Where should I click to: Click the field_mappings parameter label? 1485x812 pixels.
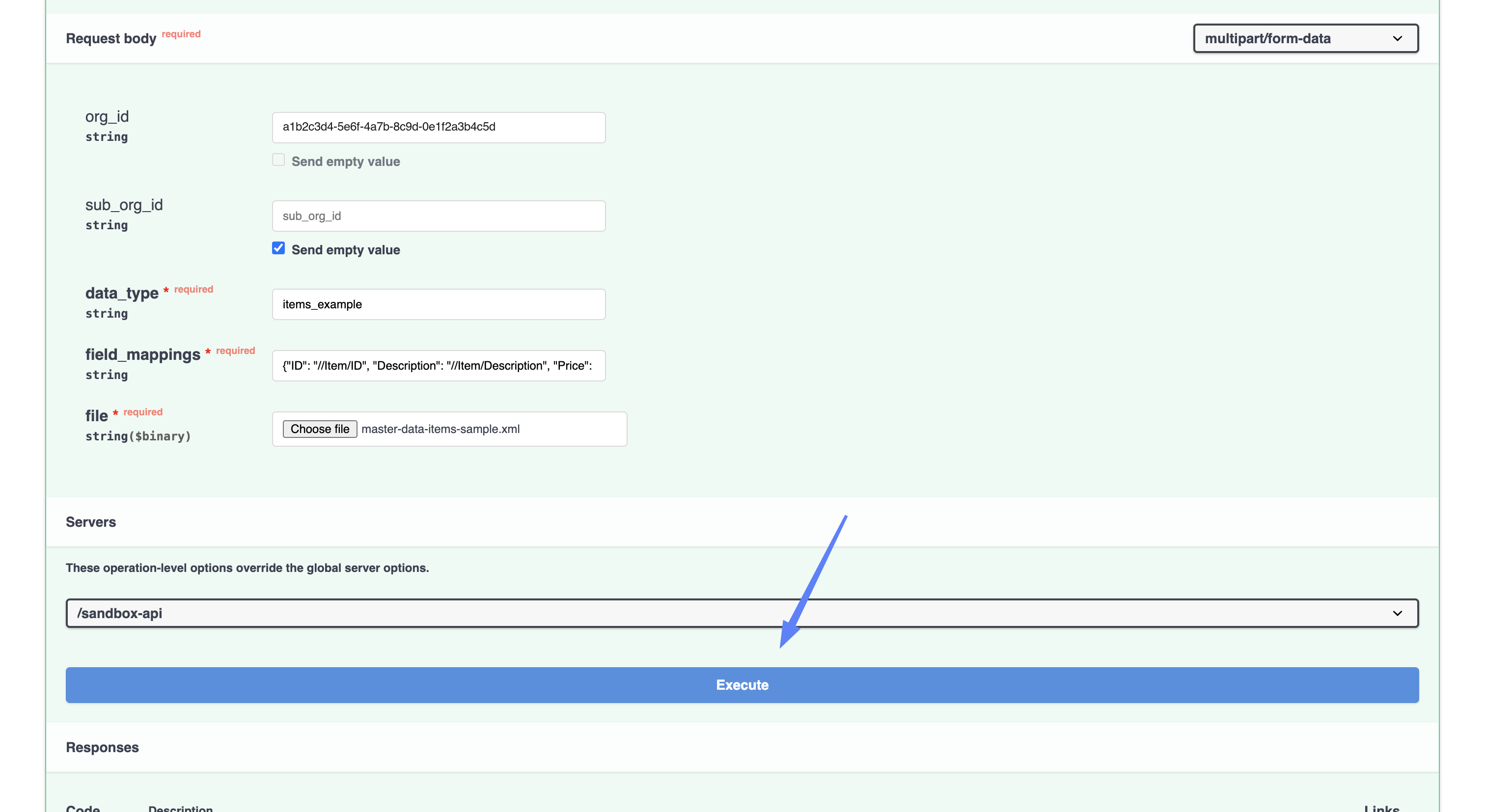pyautogui.click(x=142, y=354)
